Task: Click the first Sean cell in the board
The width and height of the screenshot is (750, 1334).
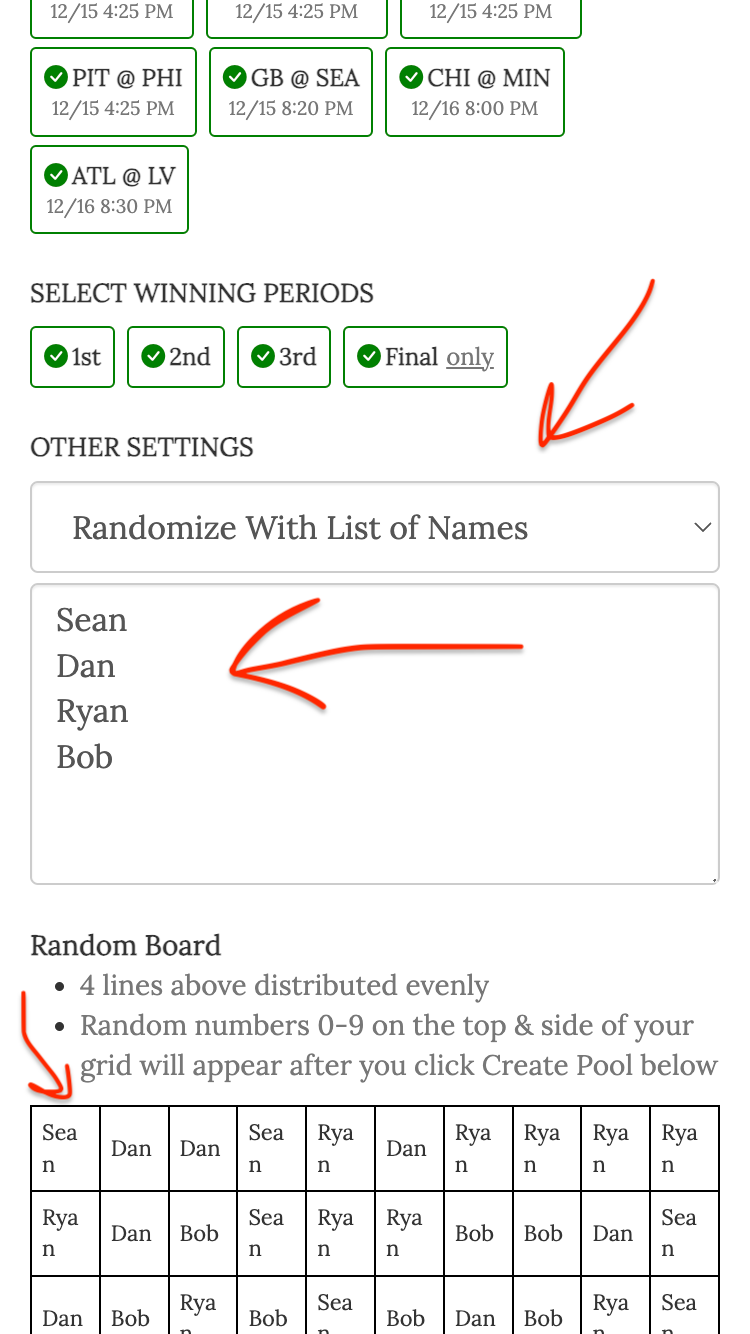Action: 65,1148
